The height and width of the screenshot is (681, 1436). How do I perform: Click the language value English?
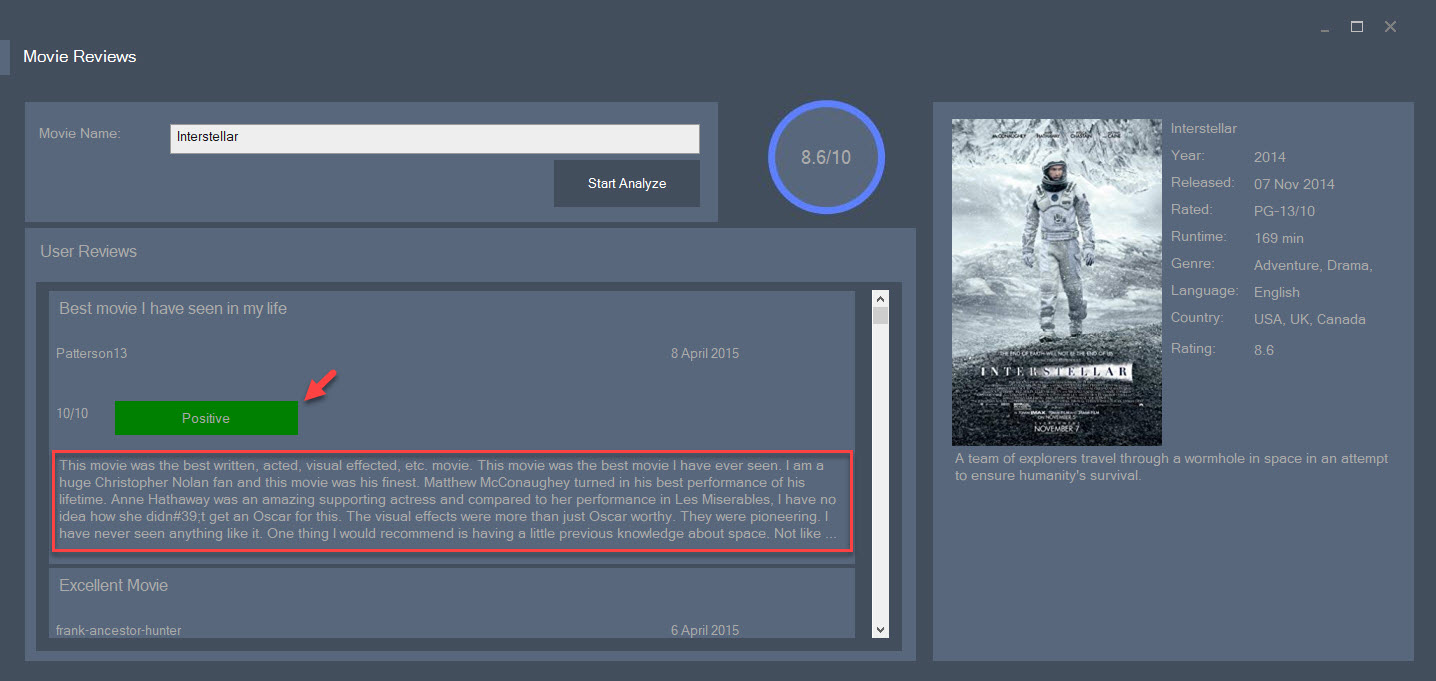[1277, 292]
